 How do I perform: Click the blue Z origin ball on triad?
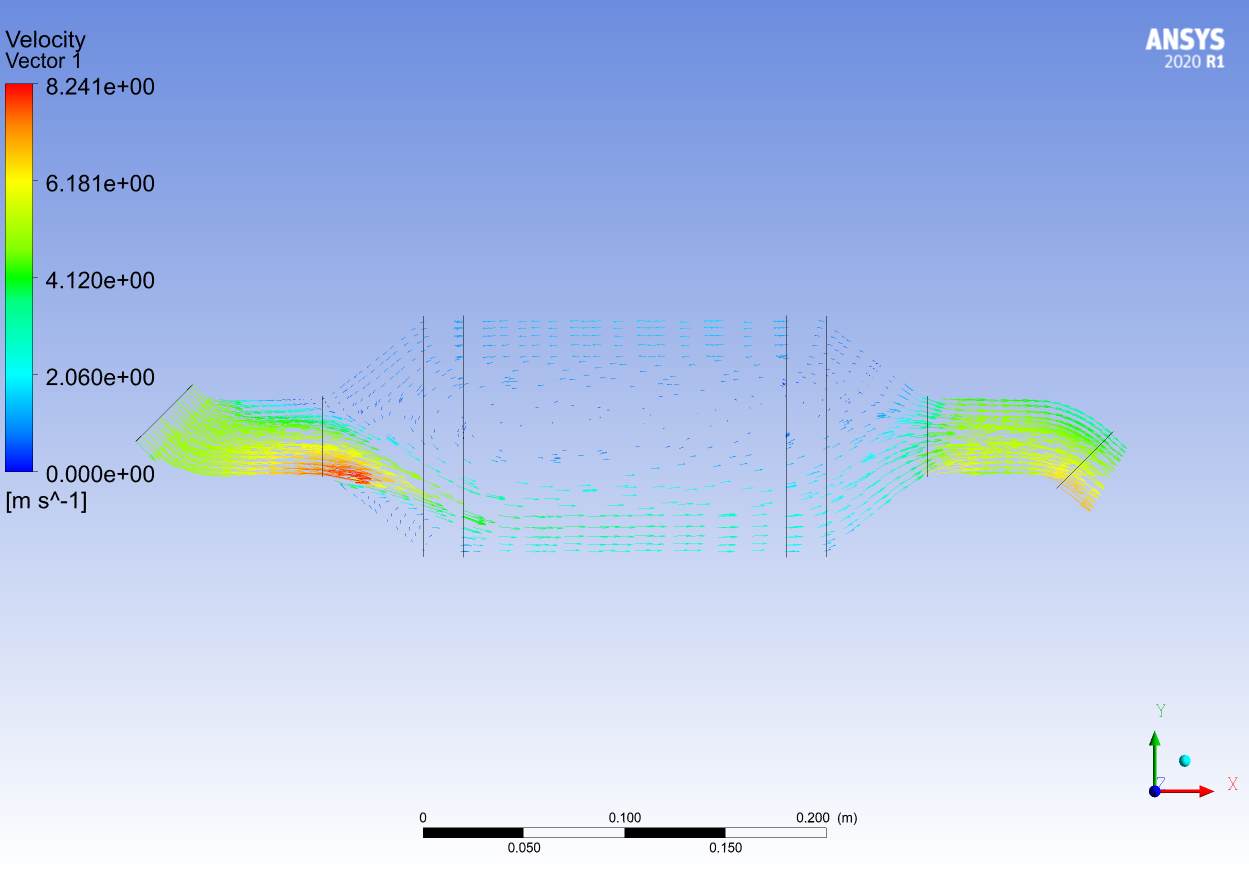[x=1155, y=790]
